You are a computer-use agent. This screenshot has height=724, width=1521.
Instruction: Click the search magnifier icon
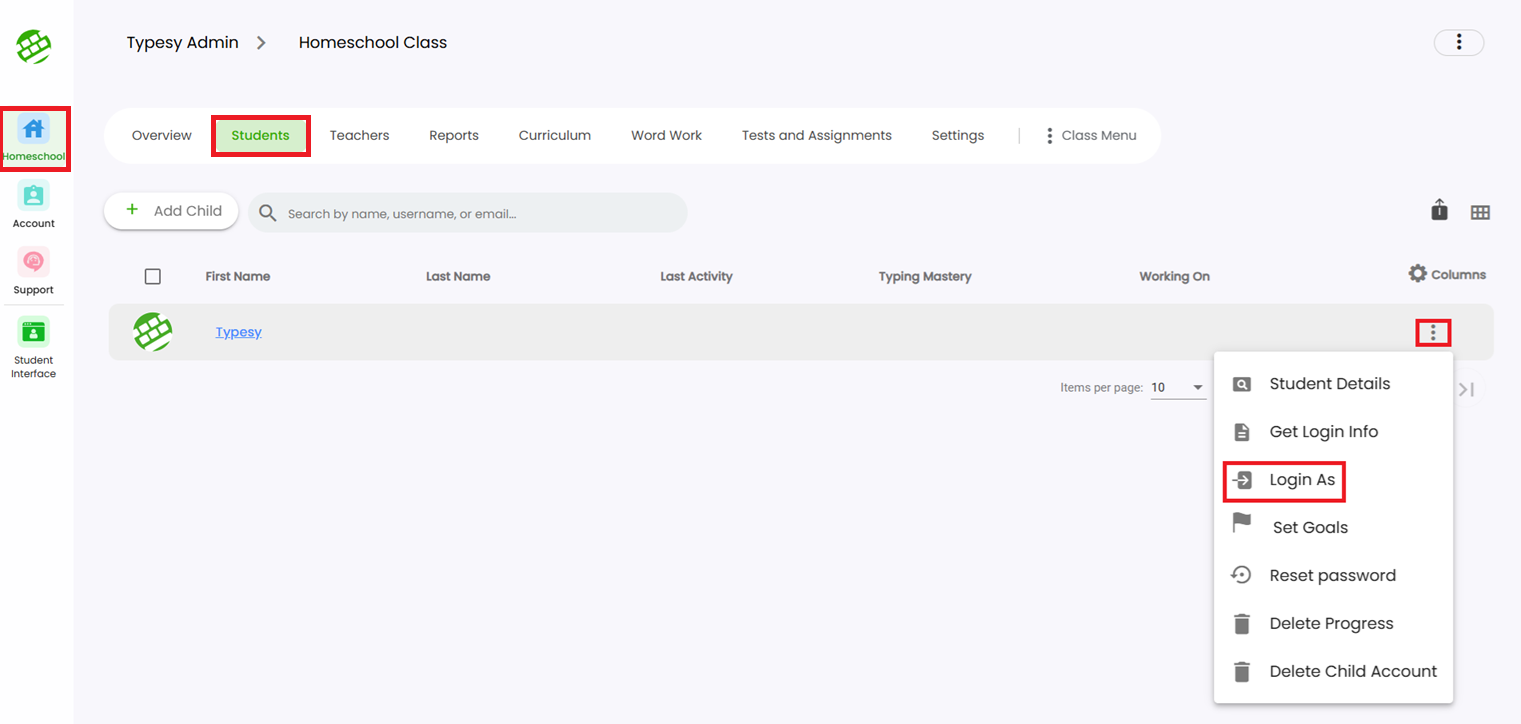(x=268, y=213)
